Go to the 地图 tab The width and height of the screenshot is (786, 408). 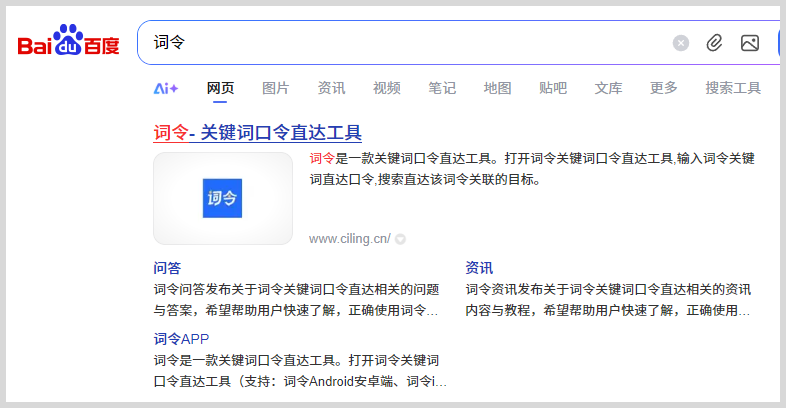click(x=497, y=88)
